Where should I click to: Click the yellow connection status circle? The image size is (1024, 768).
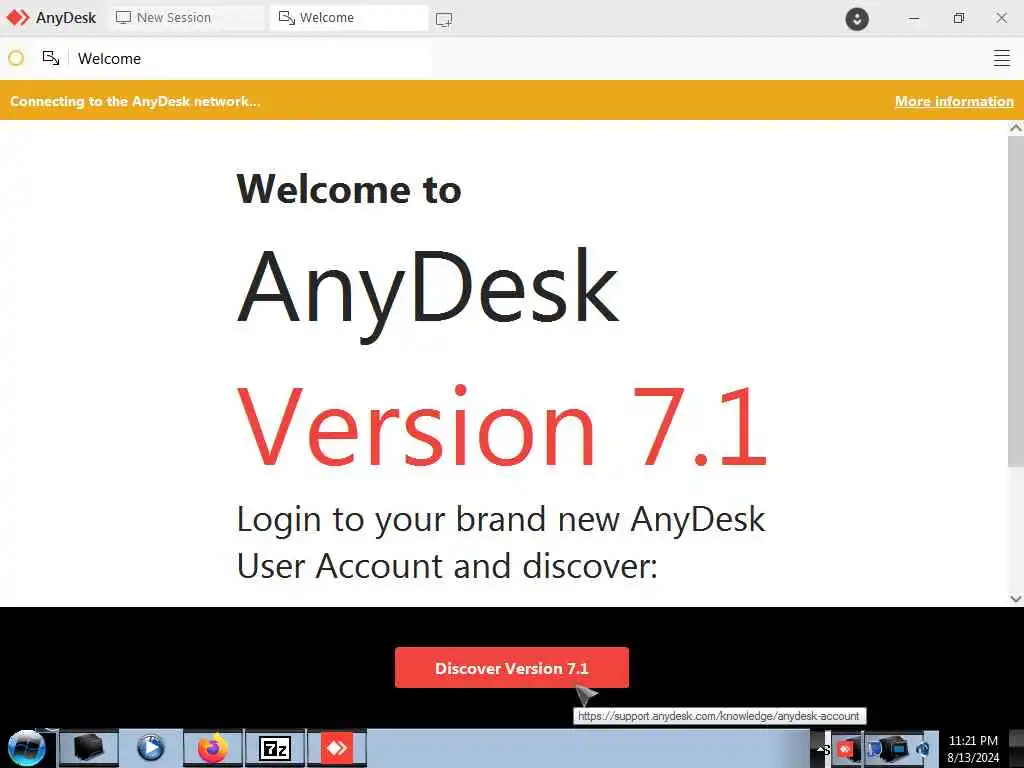coord(16,58)
